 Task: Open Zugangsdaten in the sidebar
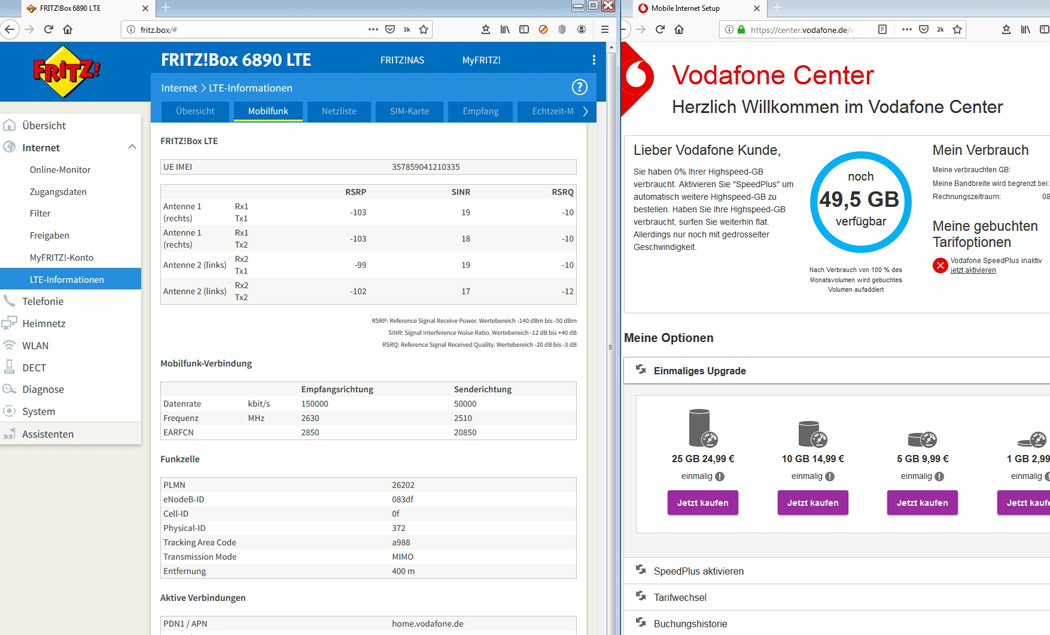58,192
